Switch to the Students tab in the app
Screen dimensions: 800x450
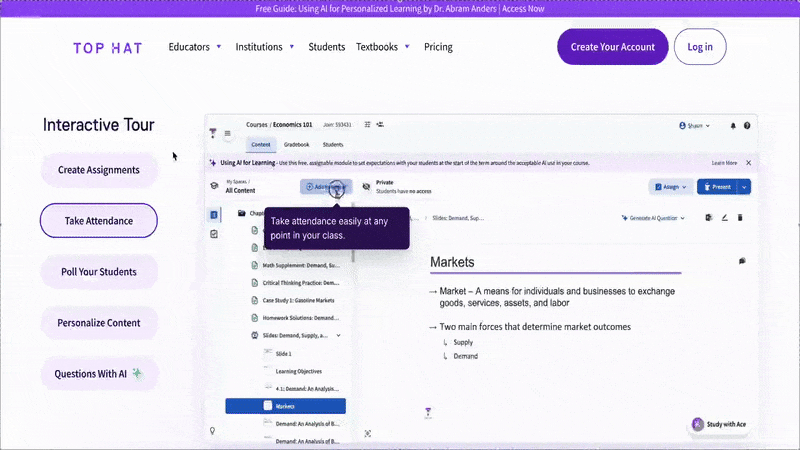333,144
